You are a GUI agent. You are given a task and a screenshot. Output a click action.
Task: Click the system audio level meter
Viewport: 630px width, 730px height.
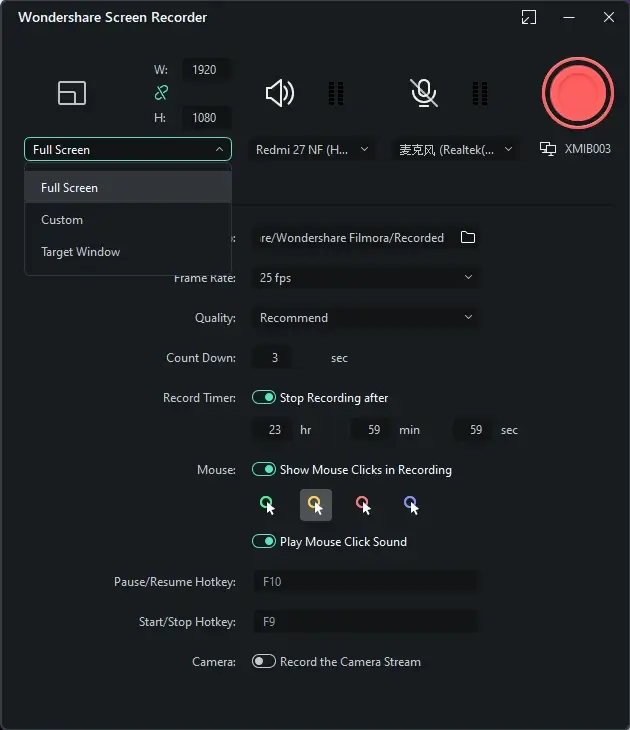[336, 93]
